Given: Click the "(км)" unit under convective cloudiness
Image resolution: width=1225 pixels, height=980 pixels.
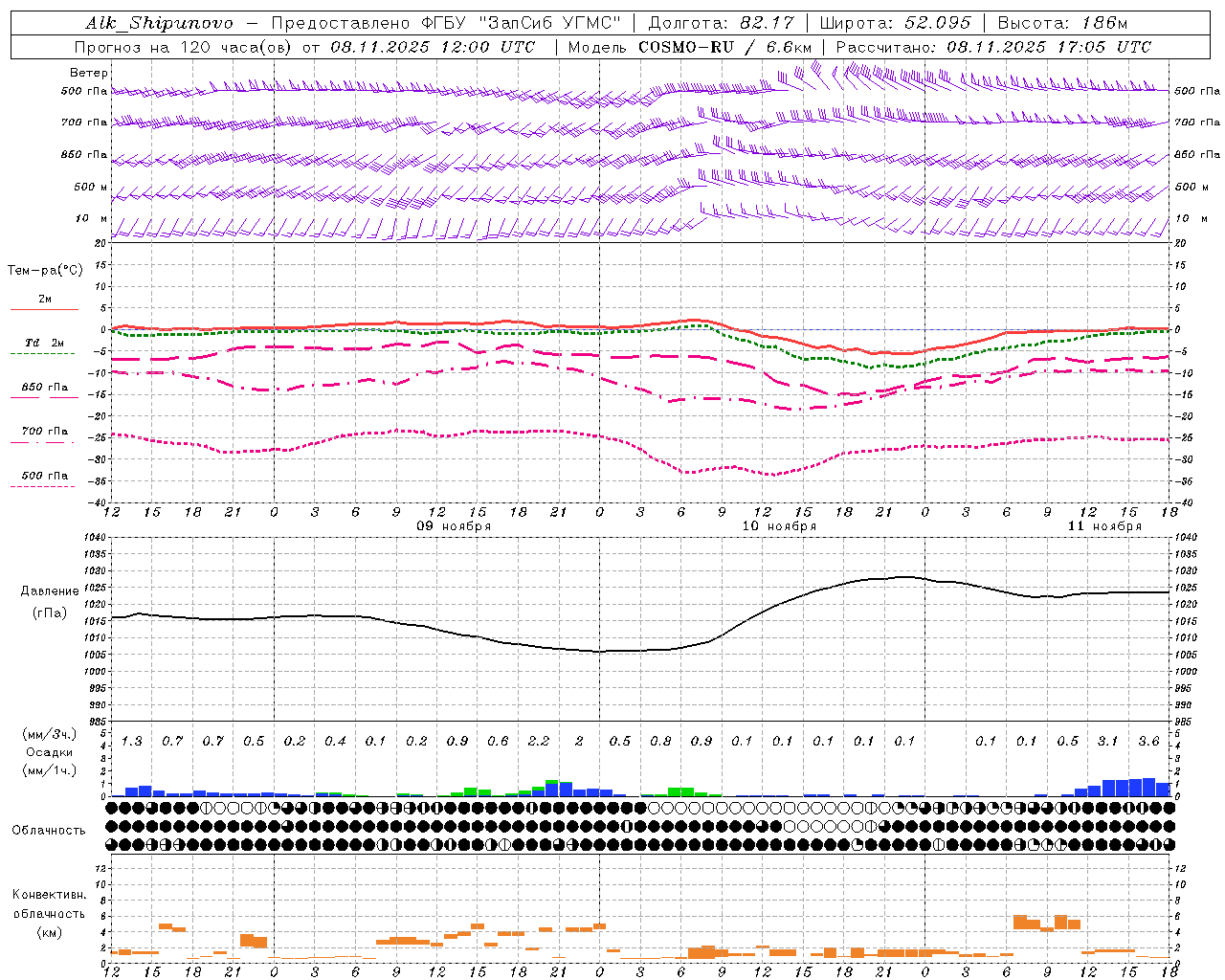Looking at the screenshot, I should click(x=49, y=932).
